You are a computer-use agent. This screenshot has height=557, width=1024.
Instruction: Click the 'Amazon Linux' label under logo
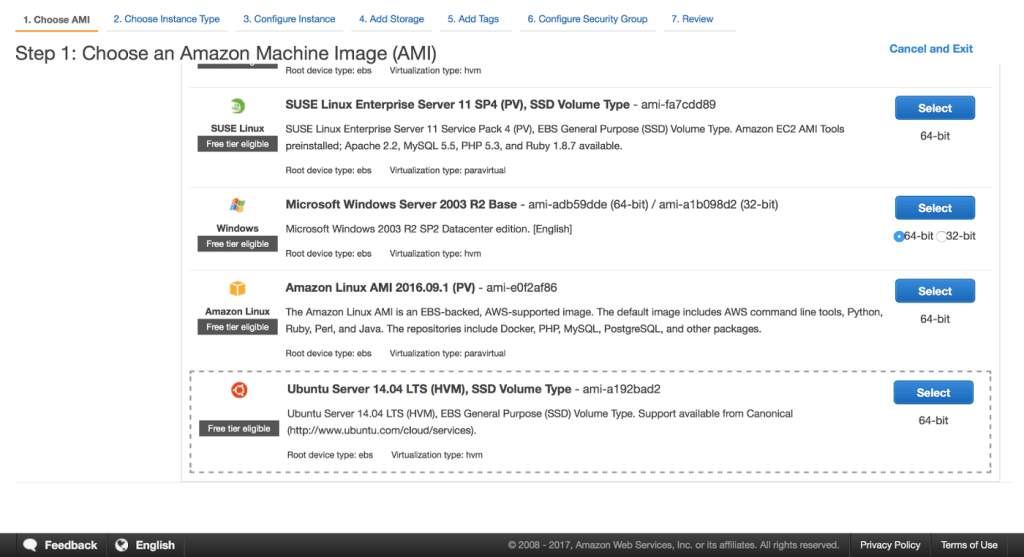[x=238, y=311]
